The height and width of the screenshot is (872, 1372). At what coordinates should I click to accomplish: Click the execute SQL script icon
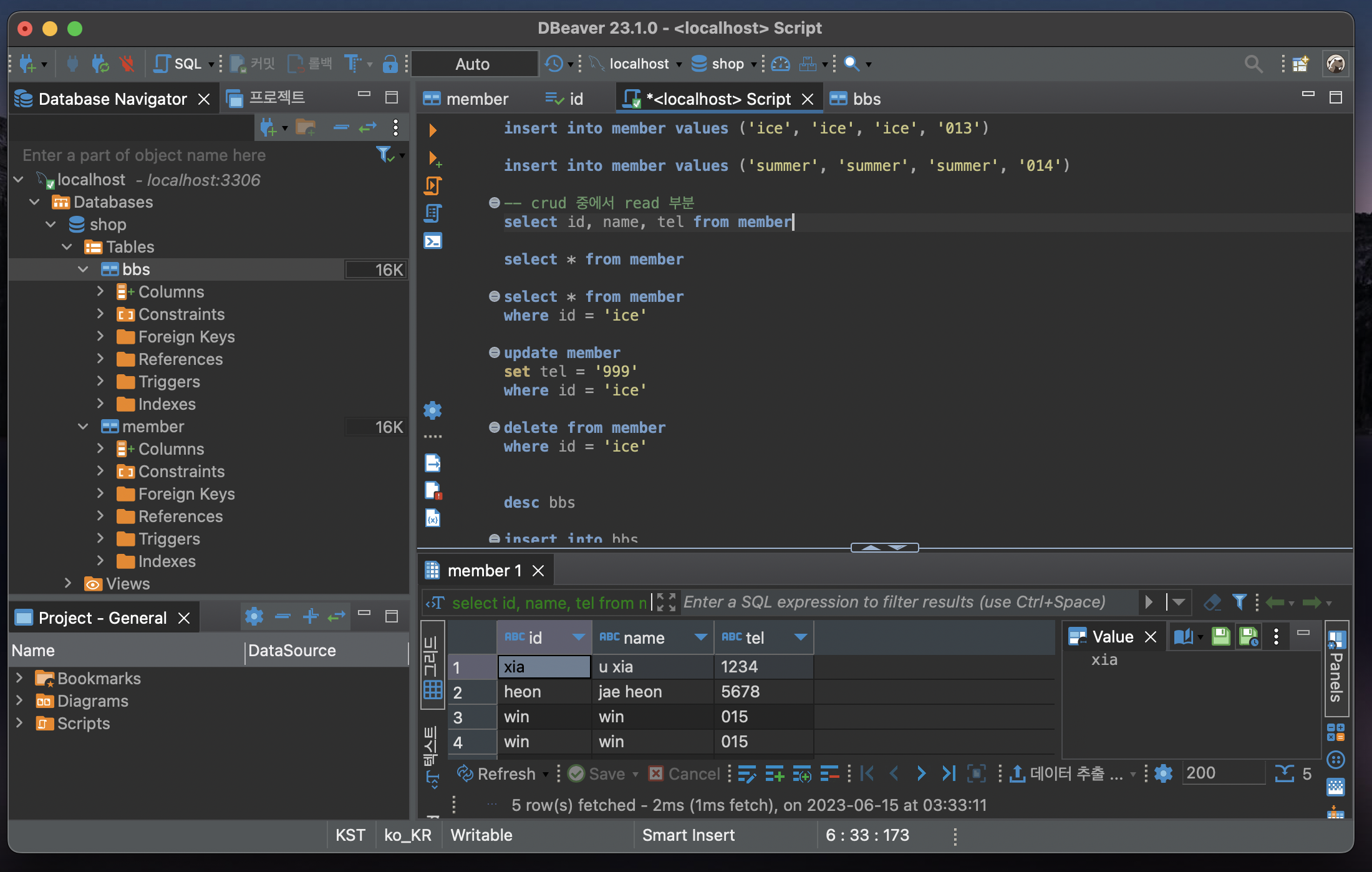point(433,186)
